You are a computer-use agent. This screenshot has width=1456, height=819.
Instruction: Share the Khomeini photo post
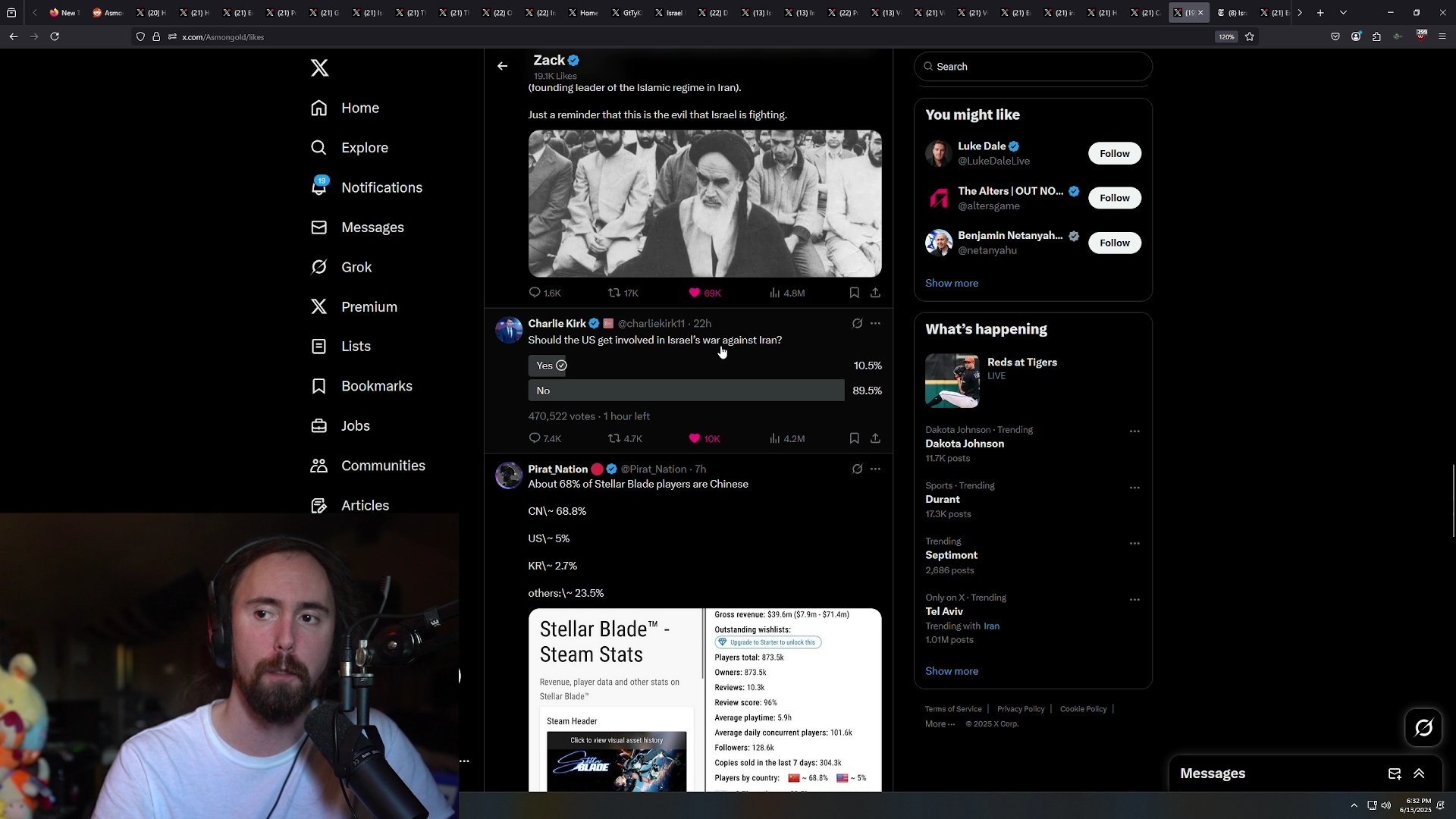click(x=875, y=293)
